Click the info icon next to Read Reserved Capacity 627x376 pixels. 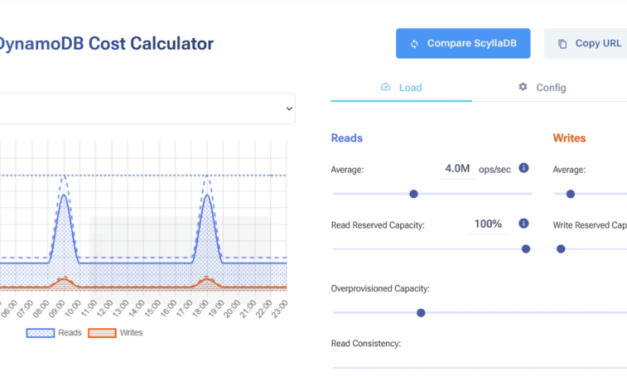[x=524, y=223]
